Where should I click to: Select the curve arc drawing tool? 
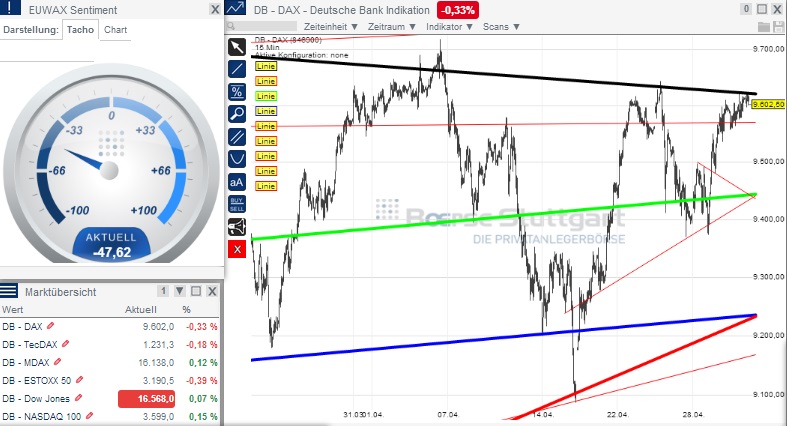237,159
